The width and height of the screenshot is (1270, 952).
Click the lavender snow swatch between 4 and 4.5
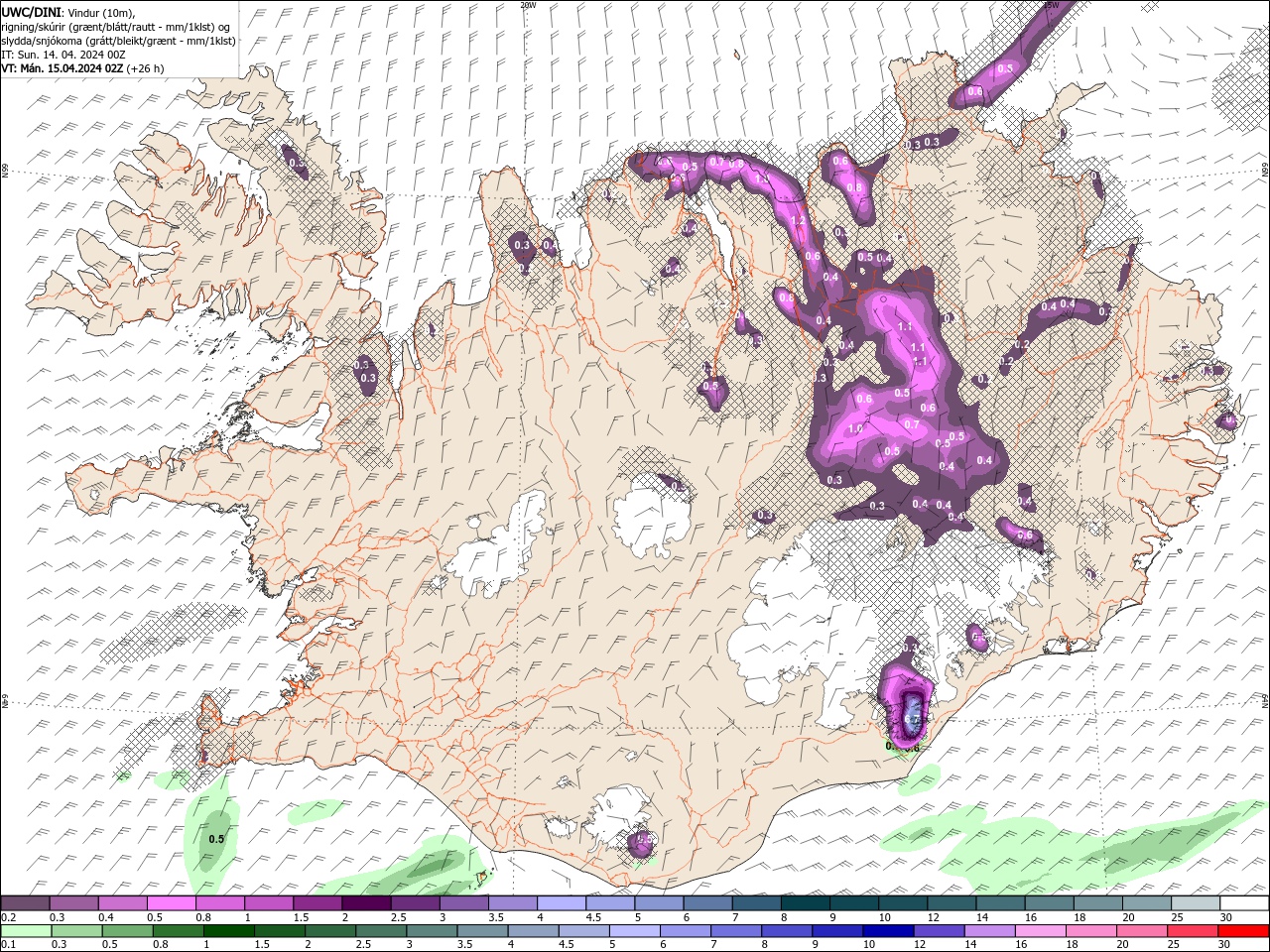tap(562, 903)
